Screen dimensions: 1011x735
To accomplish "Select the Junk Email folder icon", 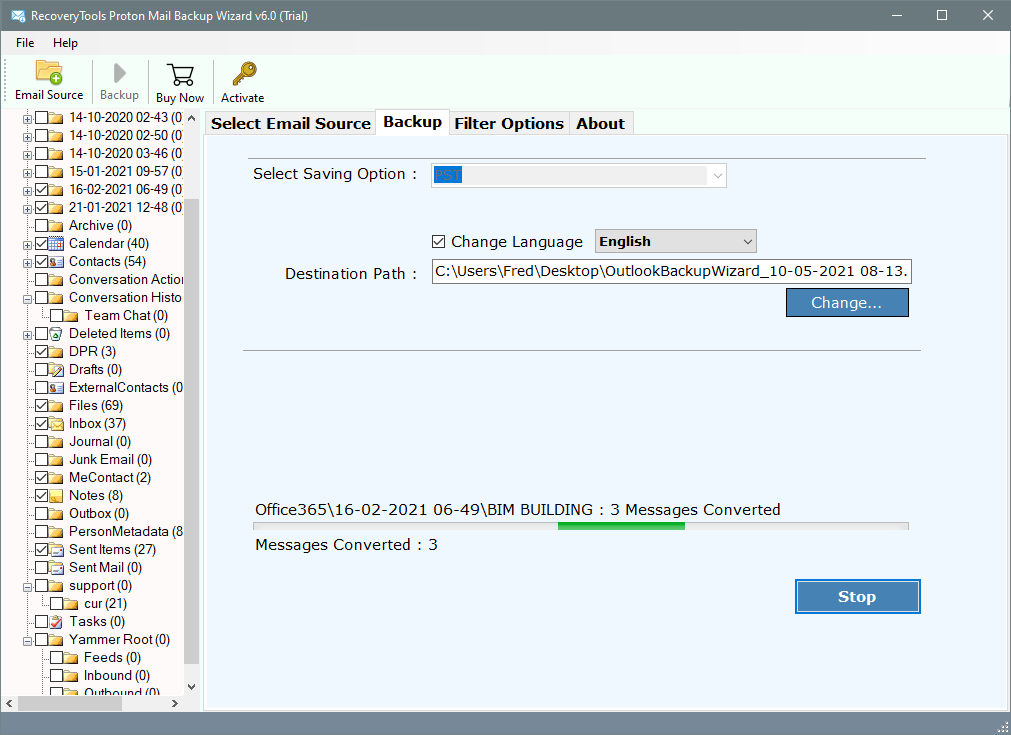I will (56, 460).
